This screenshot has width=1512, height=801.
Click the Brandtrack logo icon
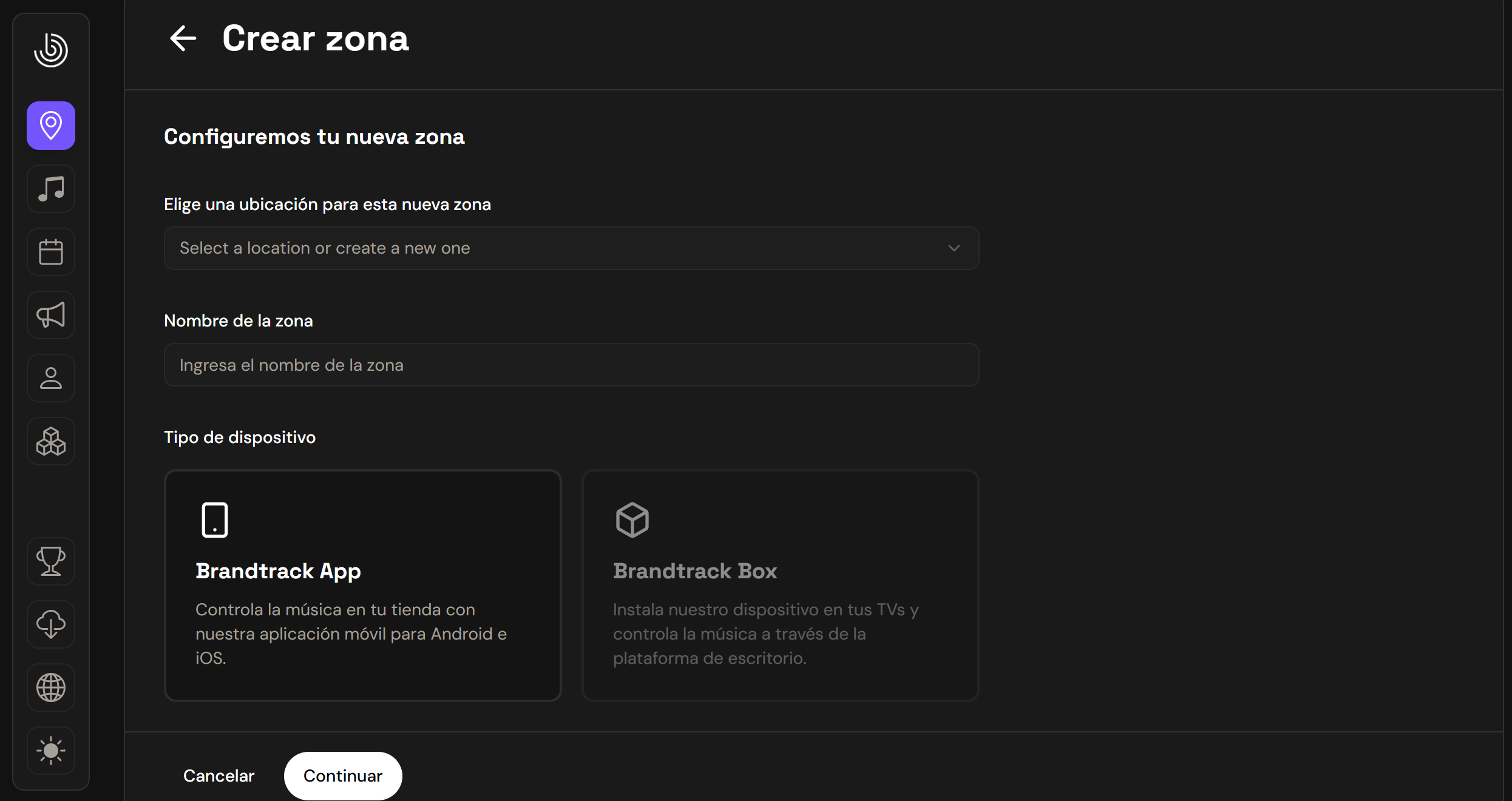[x=51, y=50]
